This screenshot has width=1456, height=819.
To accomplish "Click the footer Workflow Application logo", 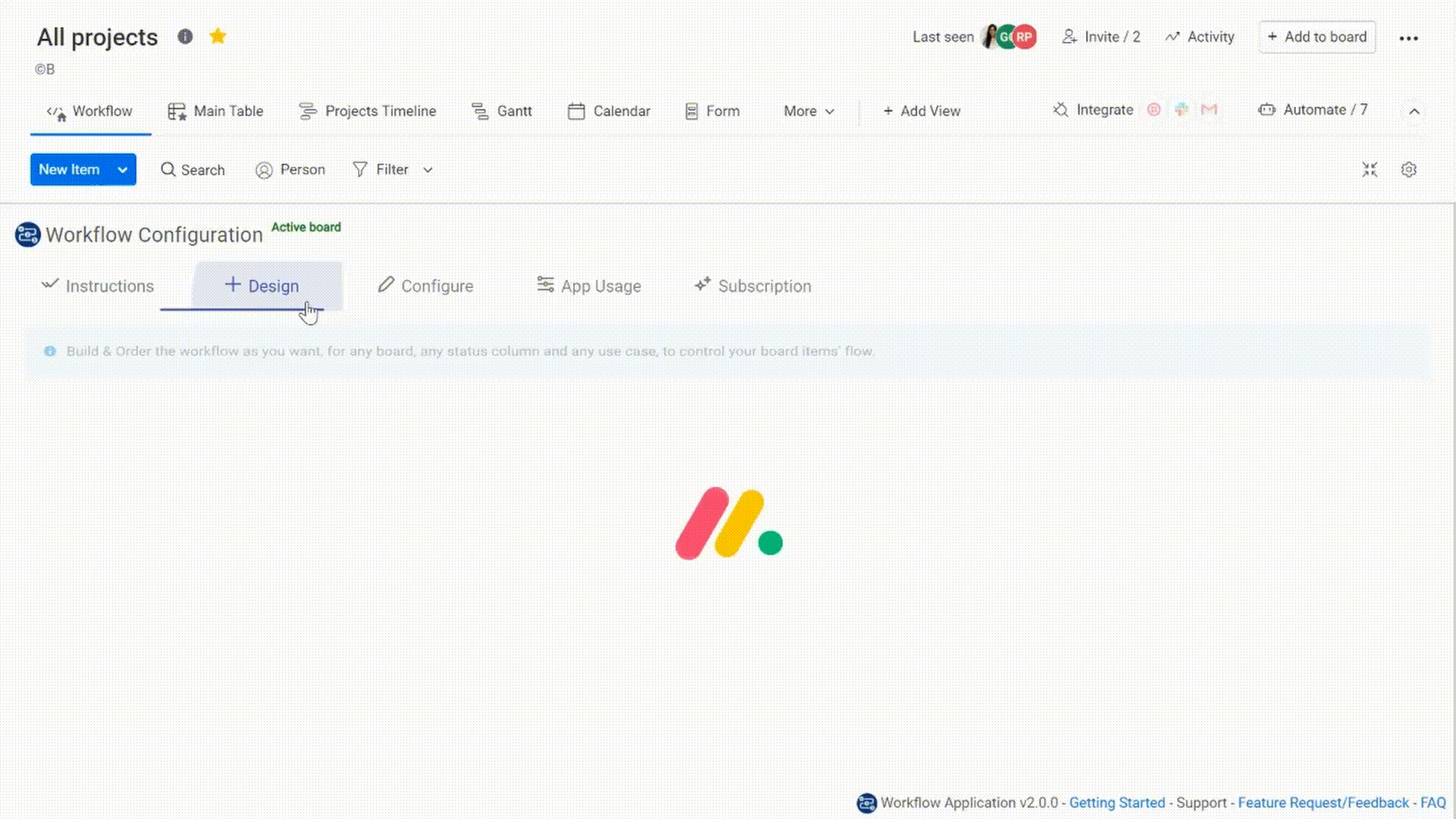I will pyautogui.click(x=867, y=802).
